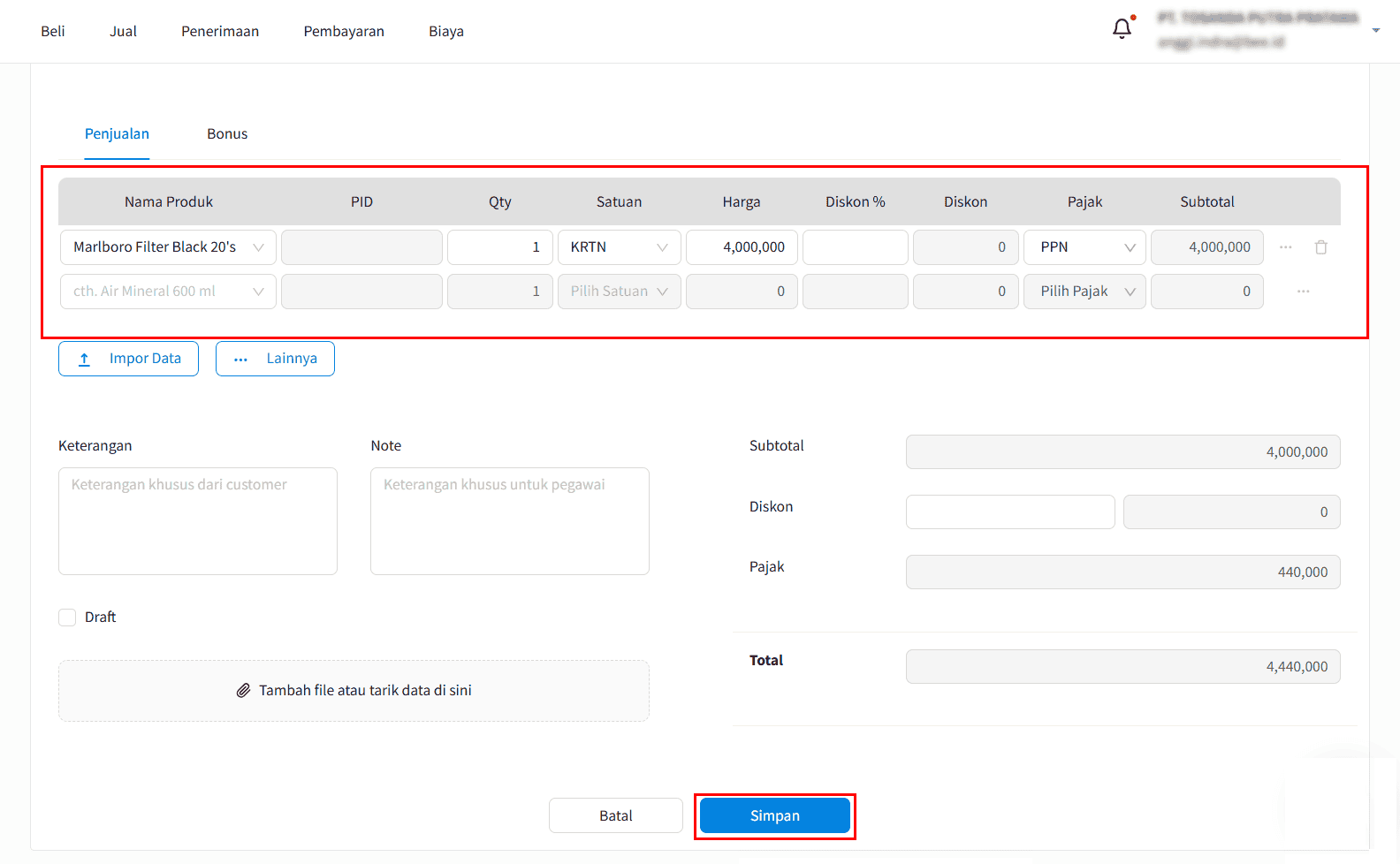Screen dimensions: 1400x864
Task: Click the Satuan column header
Action: click(619, 201)
